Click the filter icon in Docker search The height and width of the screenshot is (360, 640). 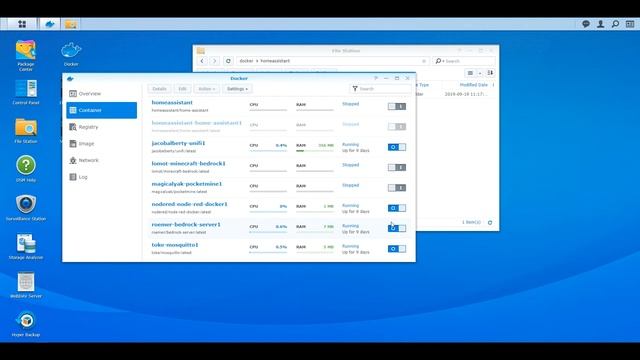pyautogui.click(x=355, y=89)
